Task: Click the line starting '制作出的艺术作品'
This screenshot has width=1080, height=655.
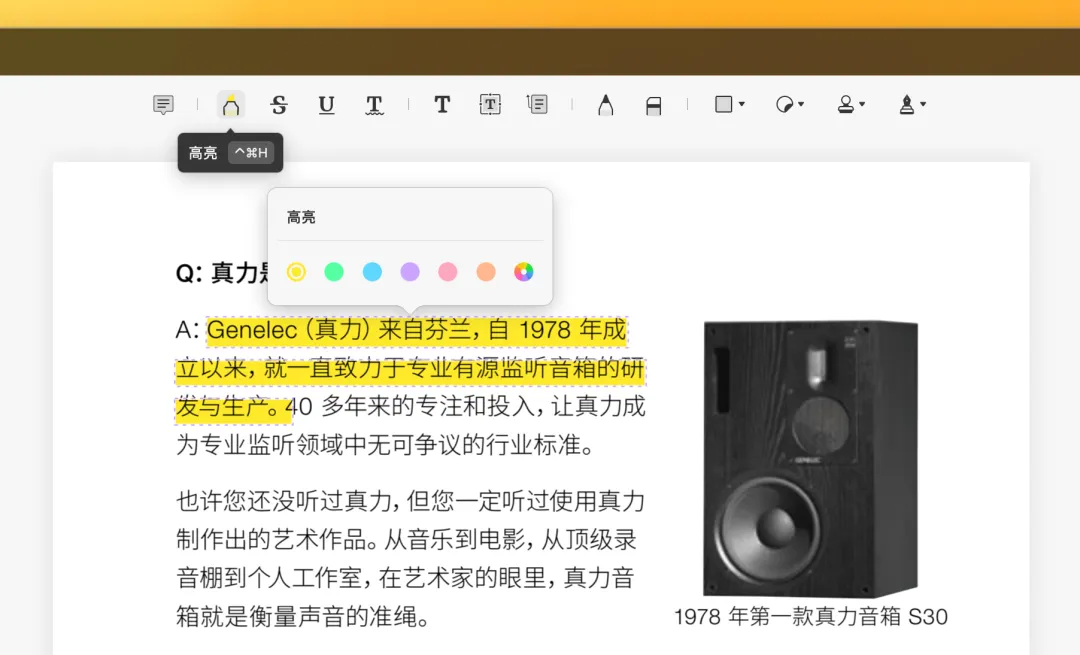Action: (406, 539)
